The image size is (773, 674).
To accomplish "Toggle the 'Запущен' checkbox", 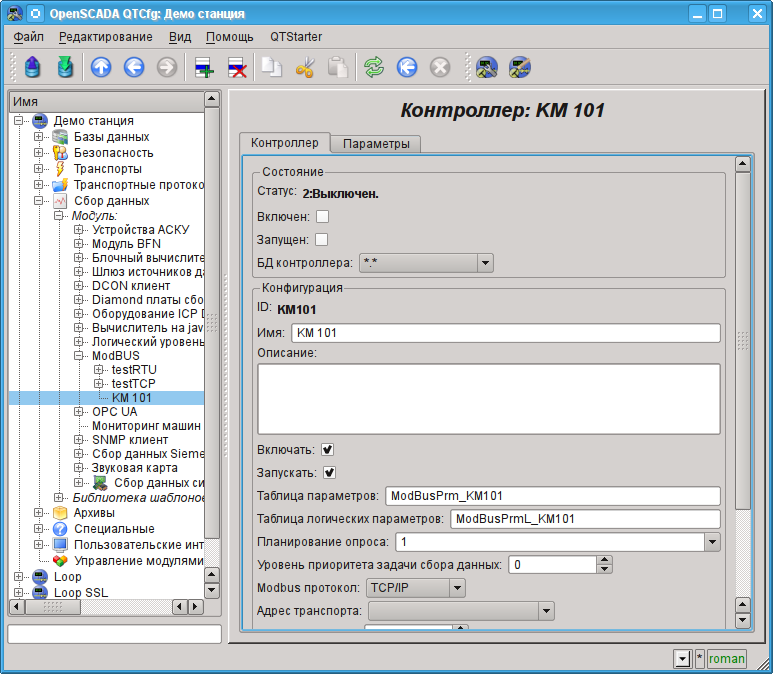I will (x=322, y=240).
